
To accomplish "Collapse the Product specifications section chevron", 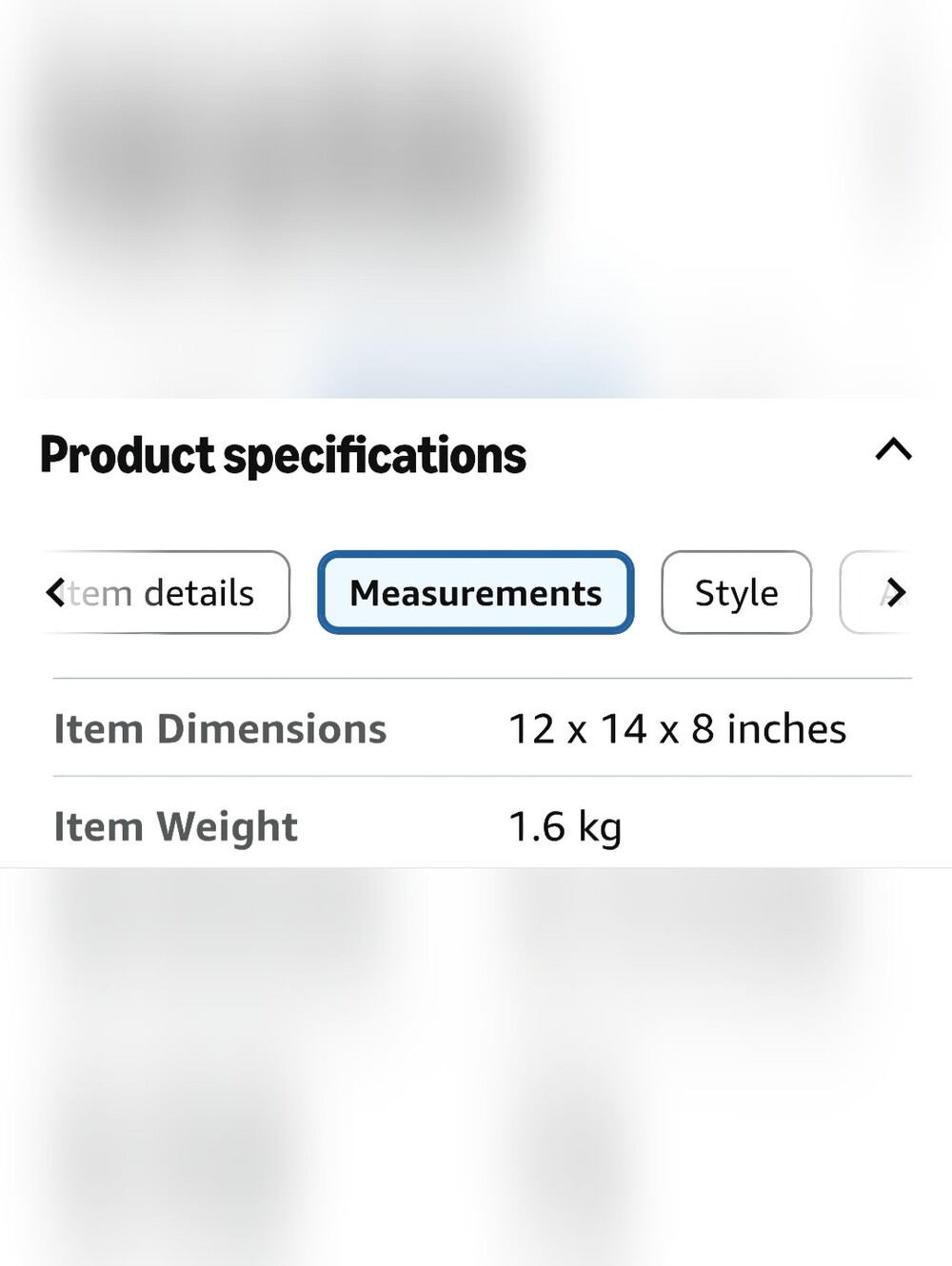I will click(x=893, y=449).
